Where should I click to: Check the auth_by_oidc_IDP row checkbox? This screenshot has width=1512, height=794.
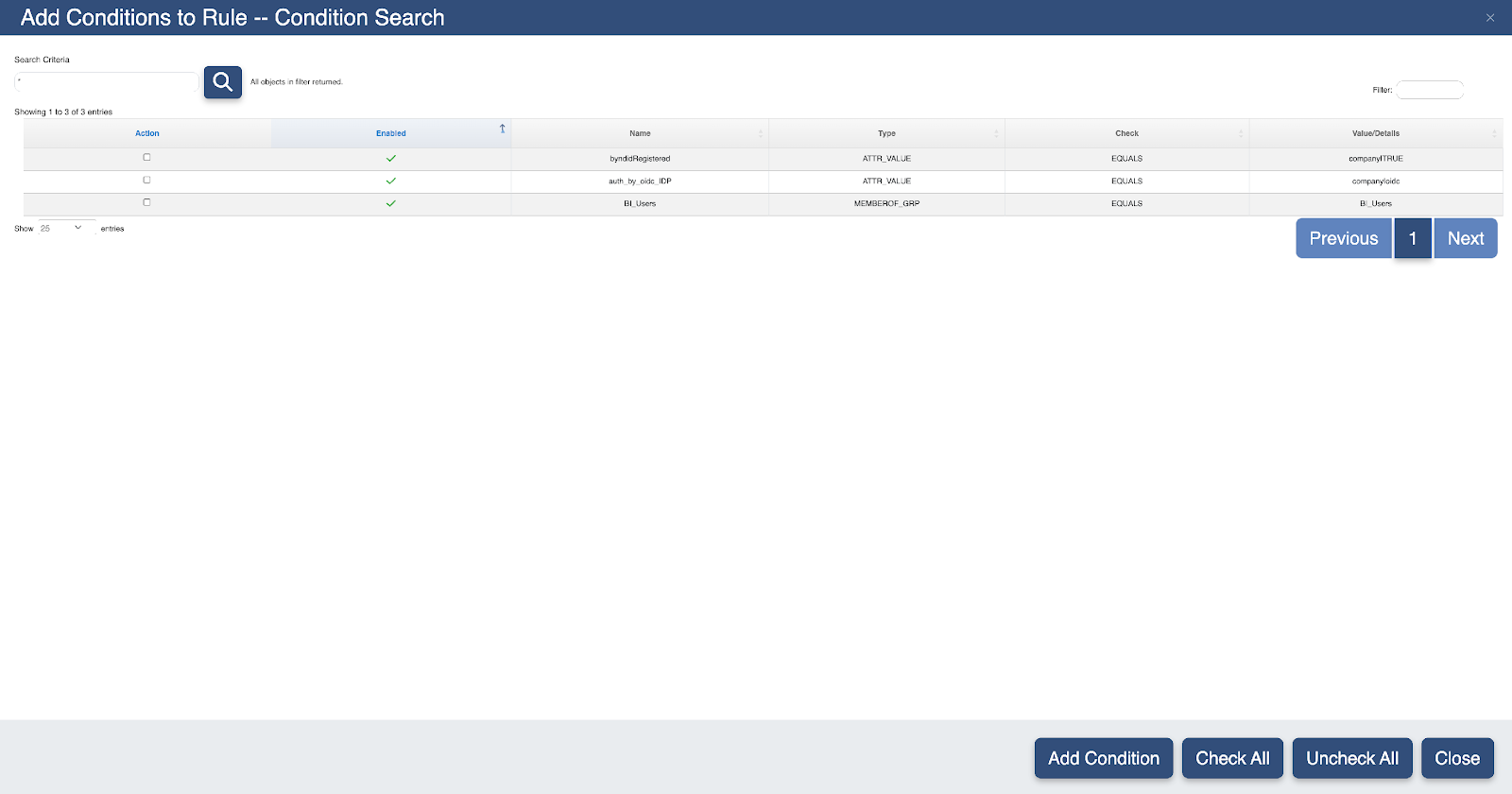click(x=146, y=181)
